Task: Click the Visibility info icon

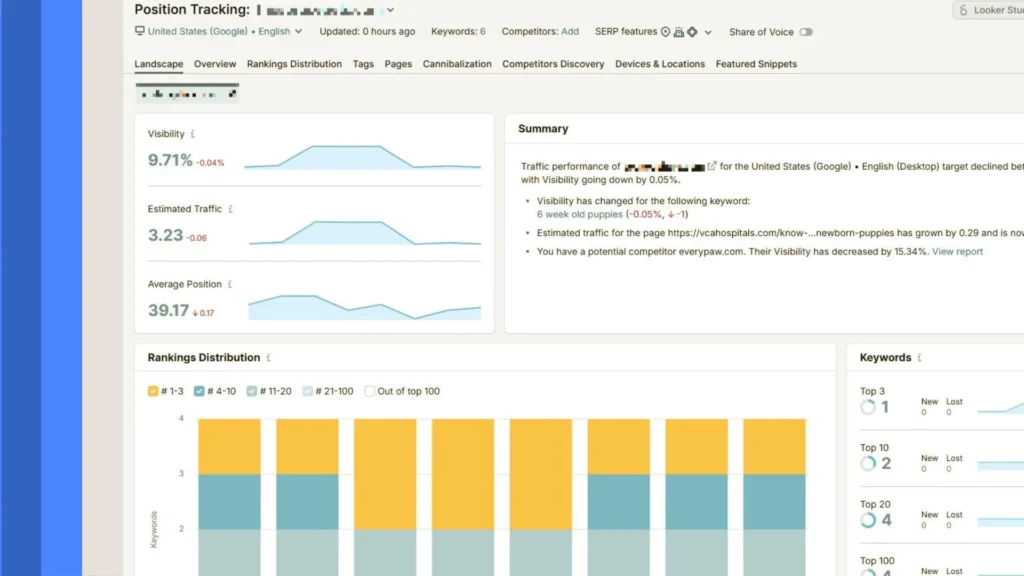Action: tap(193, 134)
